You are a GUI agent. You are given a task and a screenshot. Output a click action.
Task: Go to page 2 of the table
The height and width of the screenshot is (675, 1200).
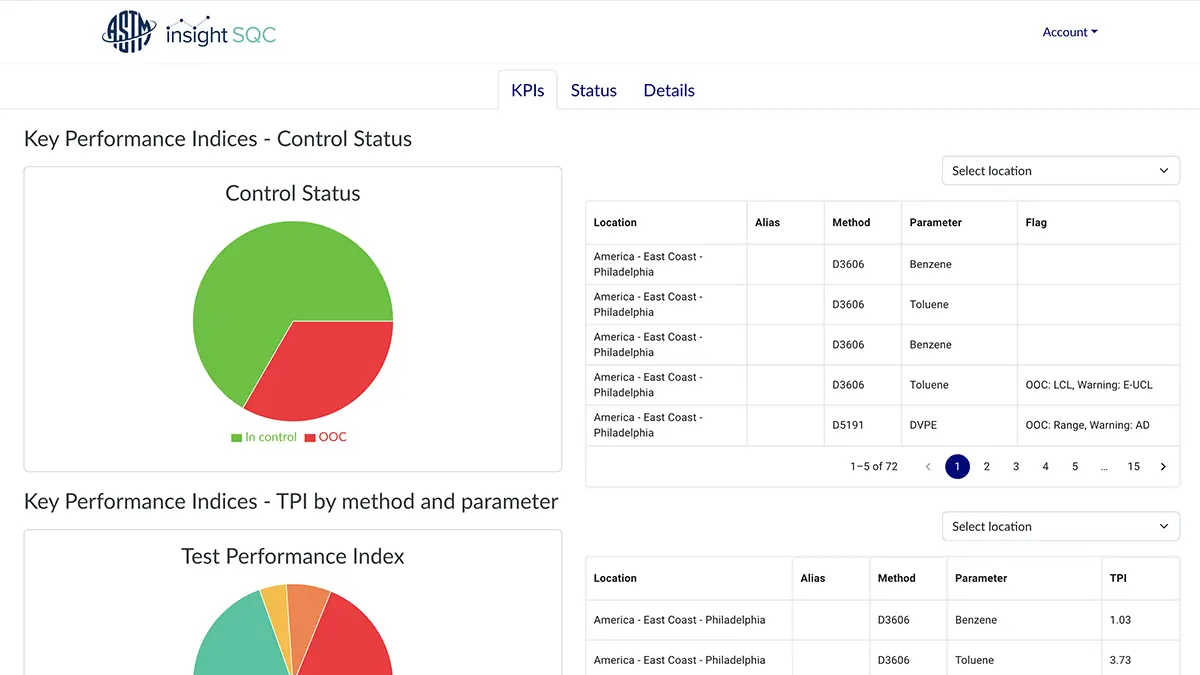click(987, 467)
